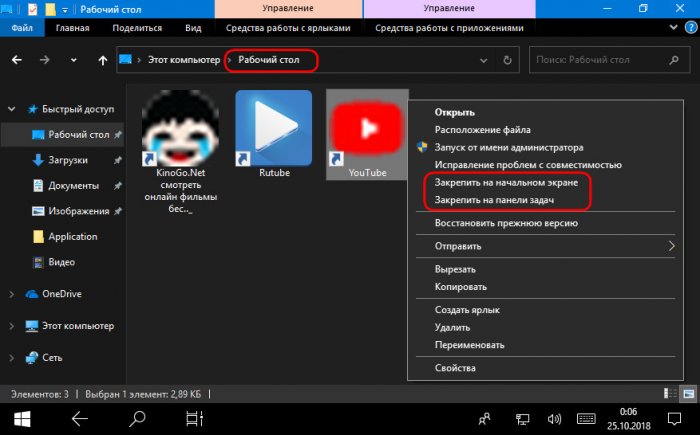Open Explorer help question mark icon
The height and width of the screenshot is (435, 700).
[x=691, y=28]
